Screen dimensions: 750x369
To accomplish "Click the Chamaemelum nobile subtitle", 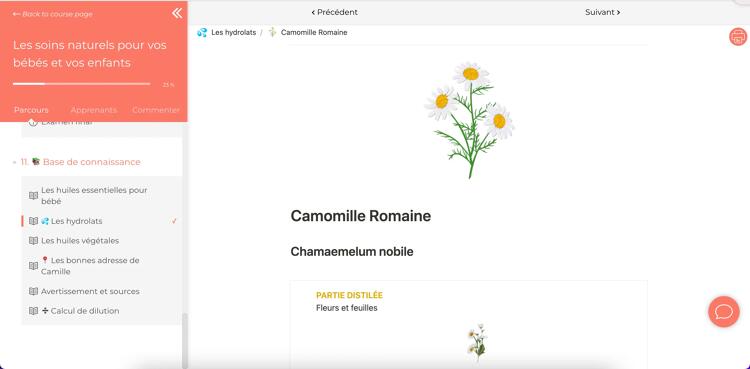I will [x=352, y=252].
